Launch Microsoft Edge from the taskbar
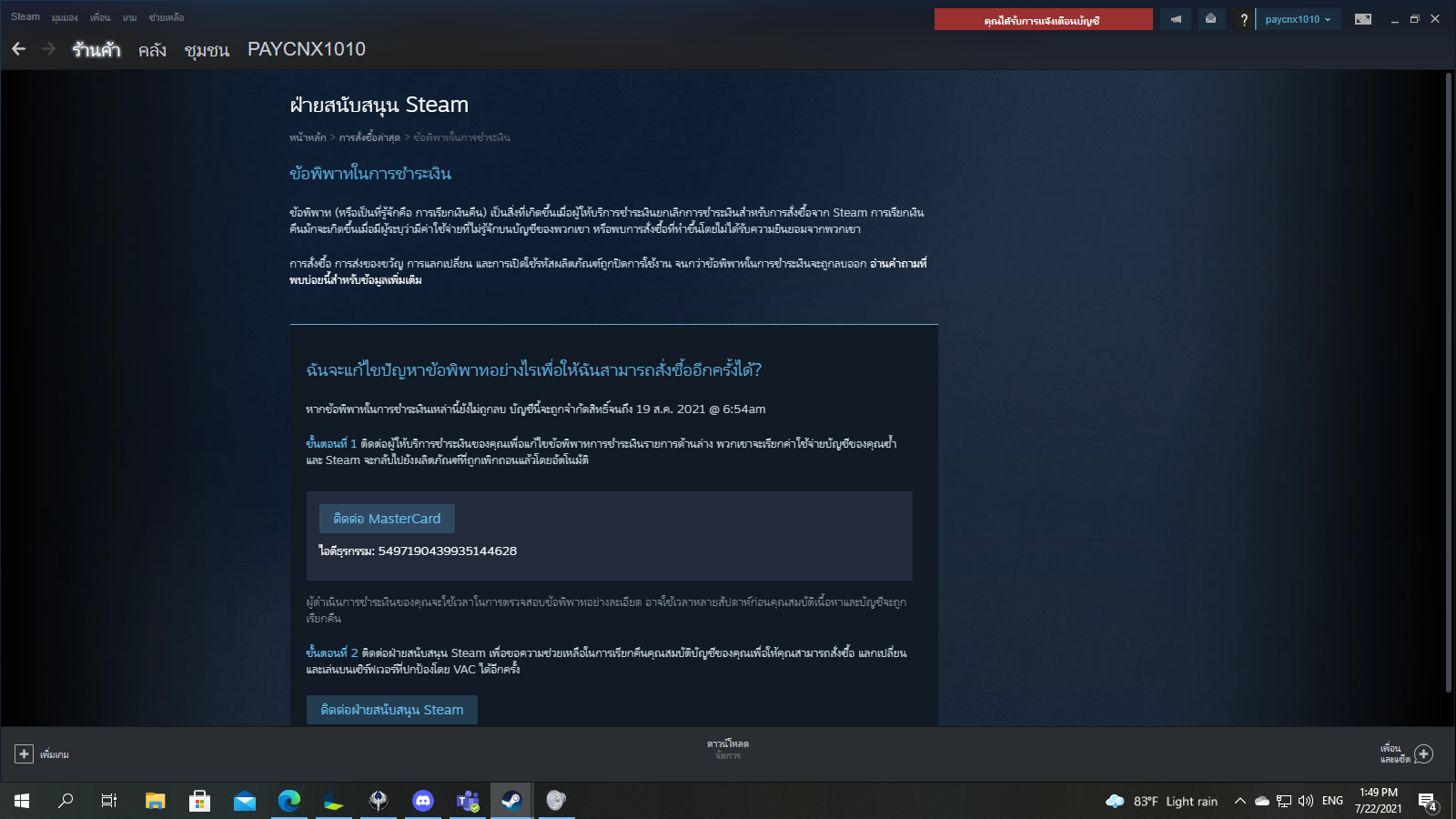The image size is (1456, 819). (x=288, y=801)
